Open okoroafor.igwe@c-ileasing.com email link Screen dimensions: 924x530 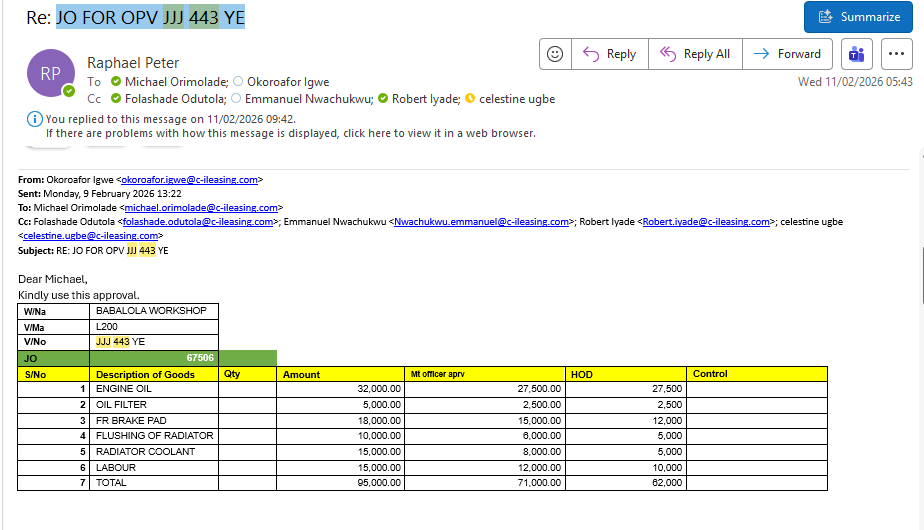pyautogui.click(x=189, y=180)
